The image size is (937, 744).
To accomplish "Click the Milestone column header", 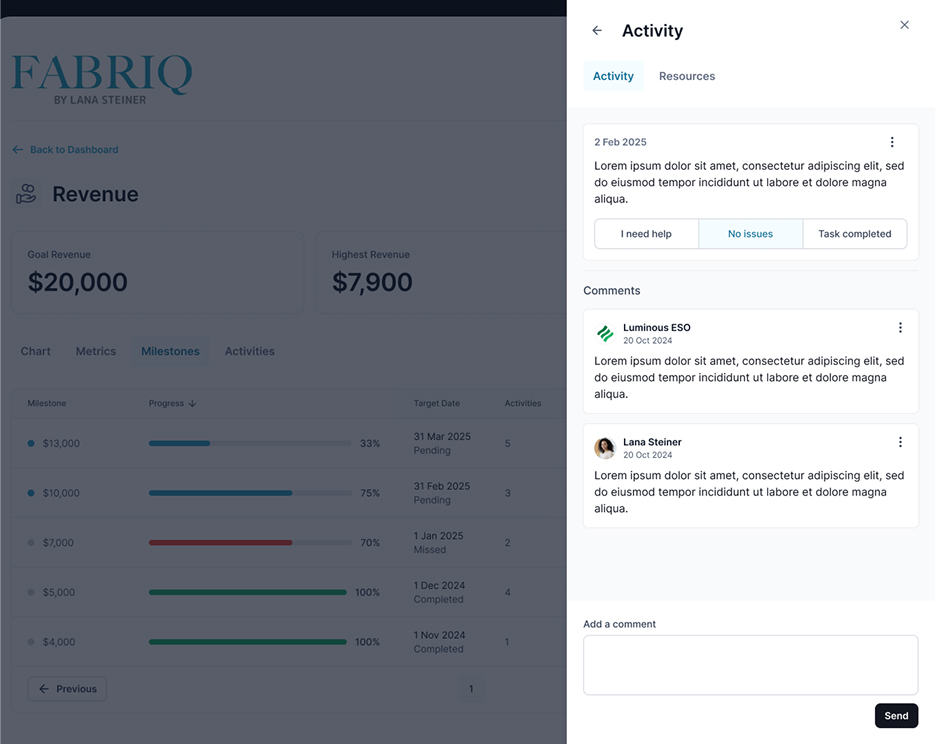I will [x=47, y=403].
